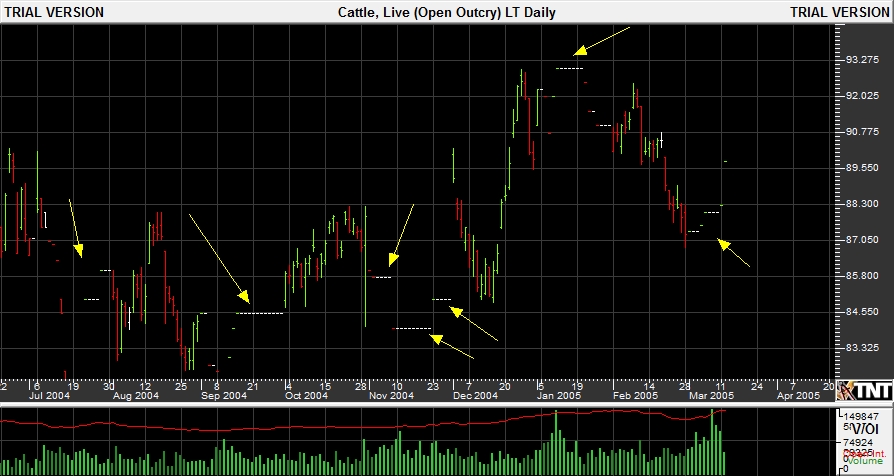
Task: Select the 84.550 price axis label
Action: tap(864, 312)
